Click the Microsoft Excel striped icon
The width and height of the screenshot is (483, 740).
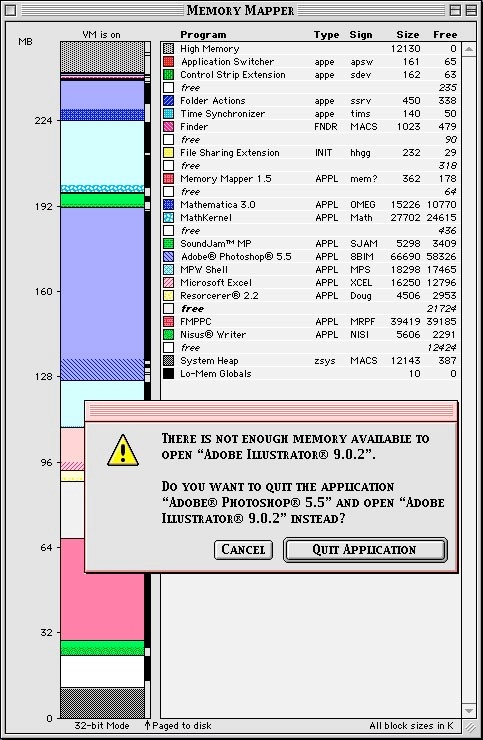(x=169, y=283)
